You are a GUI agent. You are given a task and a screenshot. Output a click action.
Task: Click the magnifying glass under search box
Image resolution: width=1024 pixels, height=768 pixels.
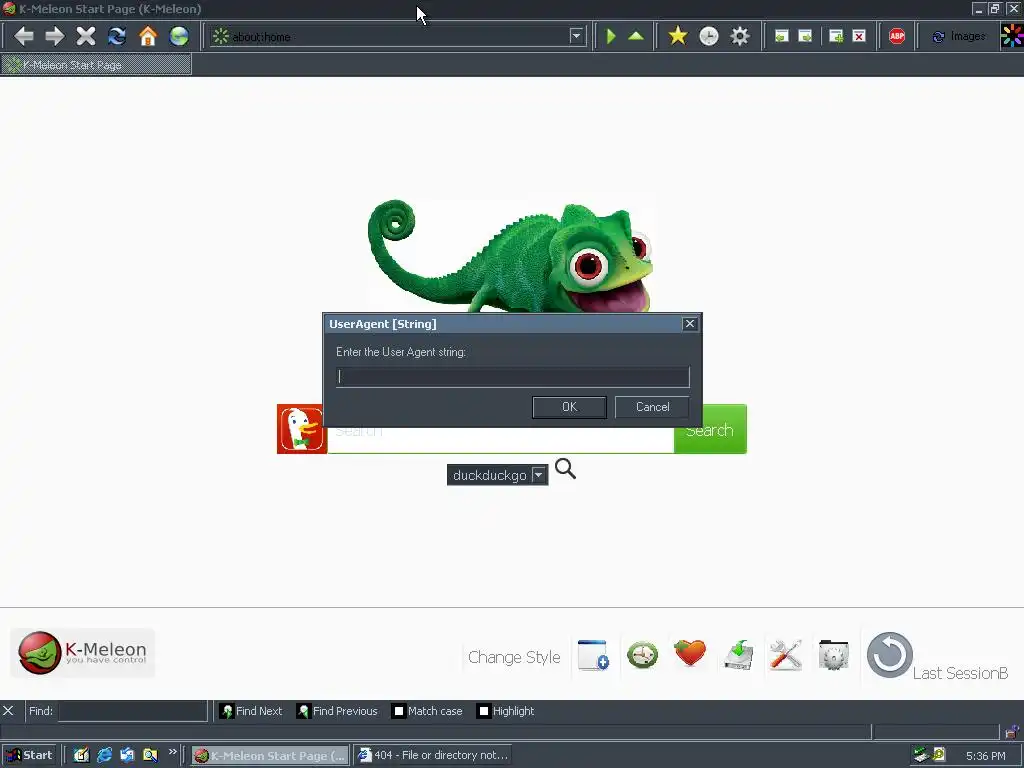[x=565, y=469]
